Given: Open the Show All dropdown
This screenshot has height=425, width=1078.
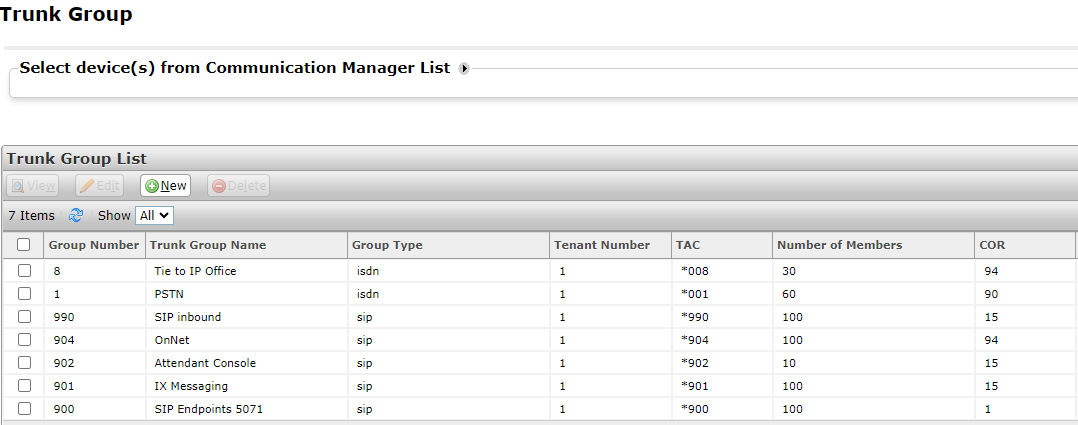Looking at the screenshot, I should click(x=154, y=215).
